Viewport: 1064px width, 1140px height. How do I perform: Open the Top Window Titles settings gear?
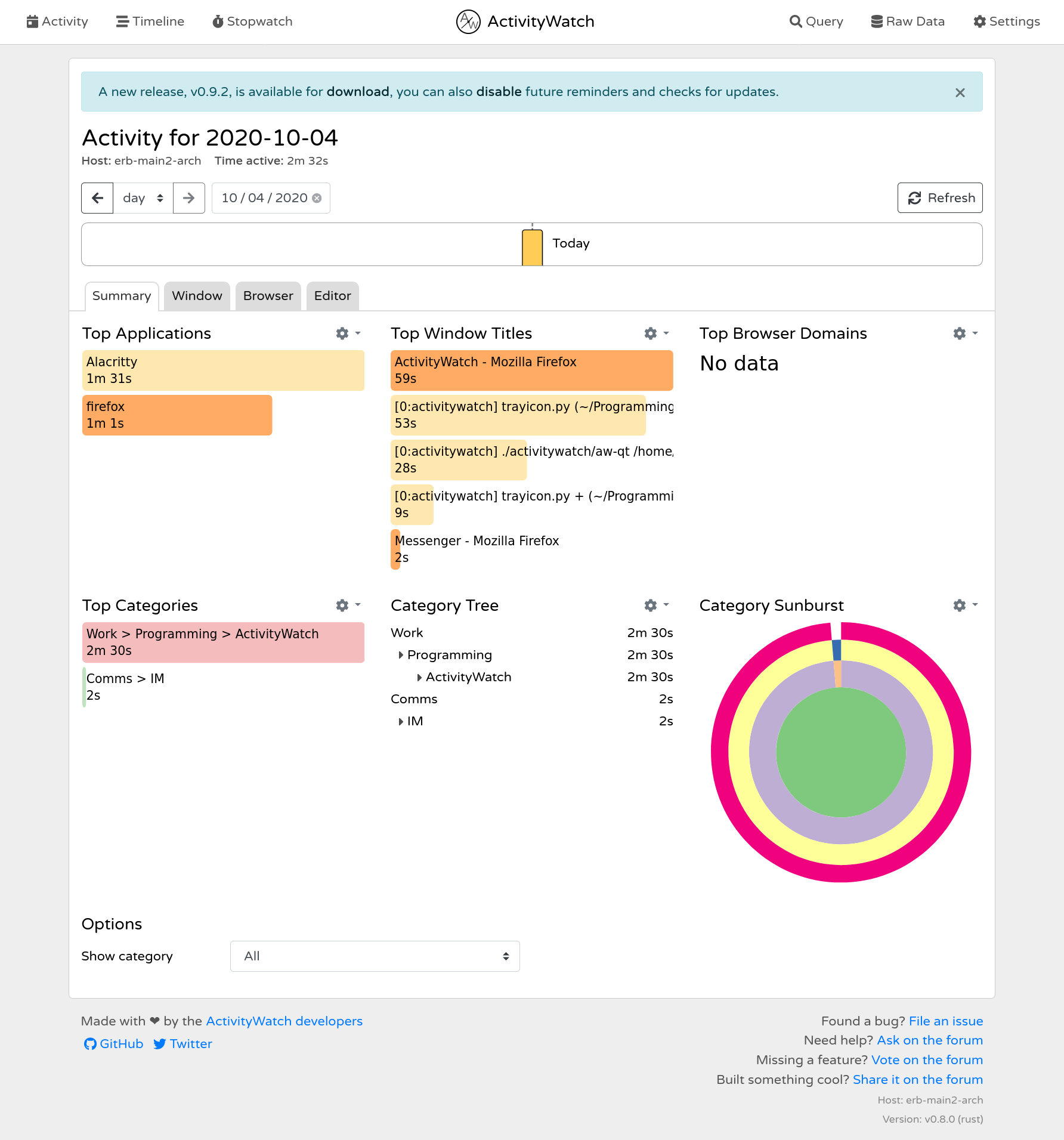(x=649, y=333)
